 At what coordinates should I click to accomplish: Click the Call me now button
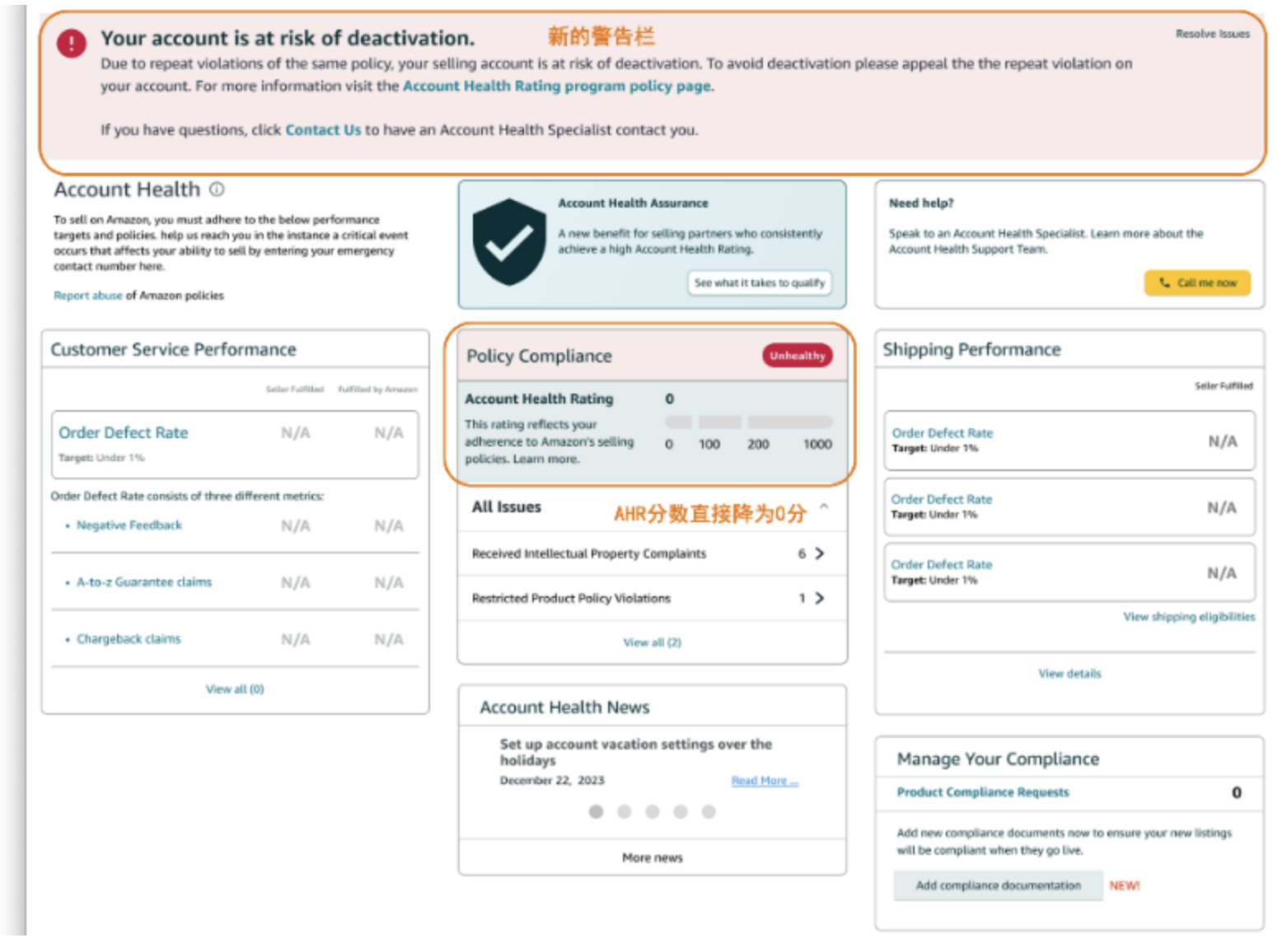click(x=1197, y=282)
